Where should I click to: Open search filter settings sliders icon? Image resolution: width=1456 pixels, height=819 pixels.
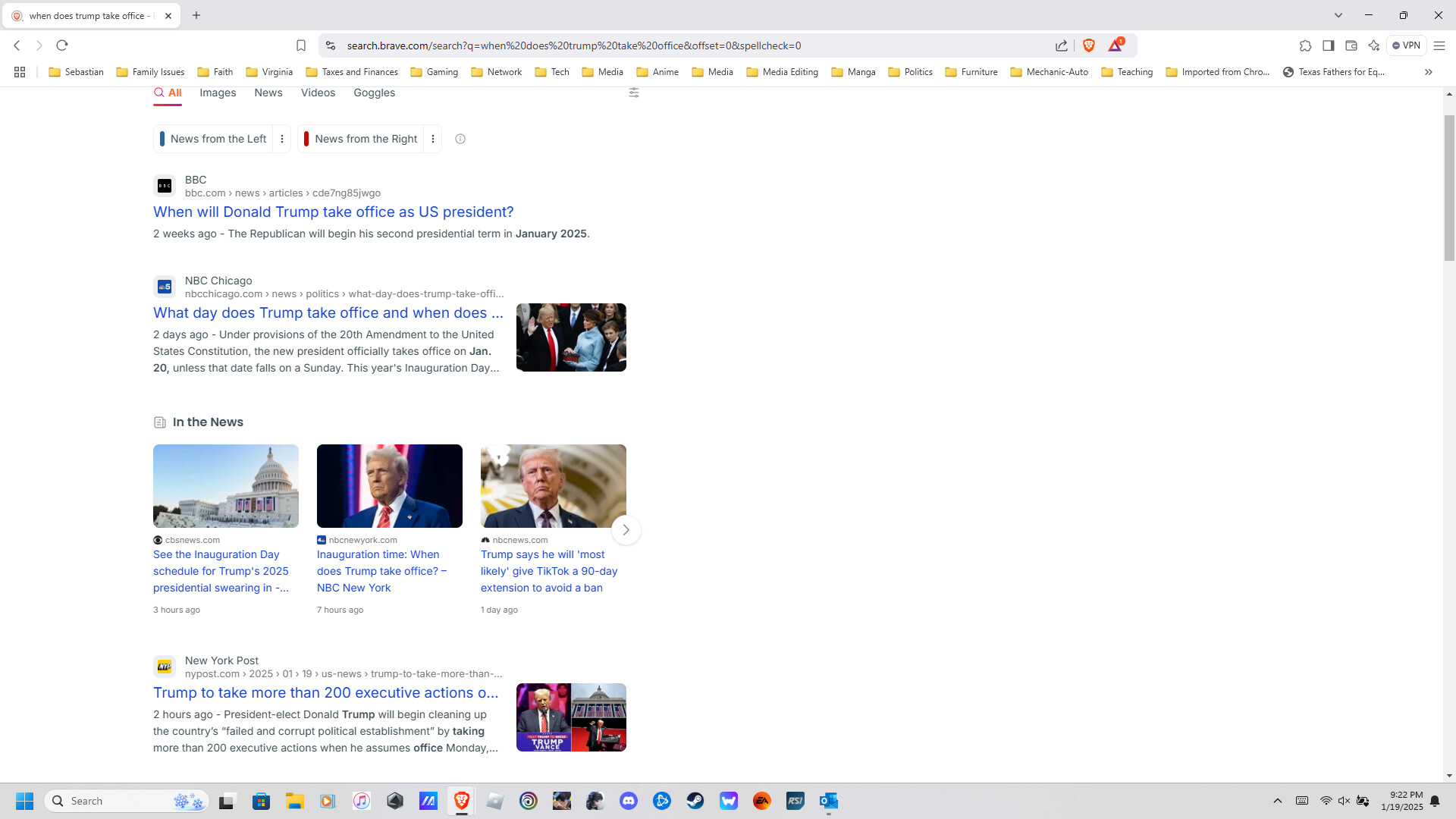click(634, 93)
